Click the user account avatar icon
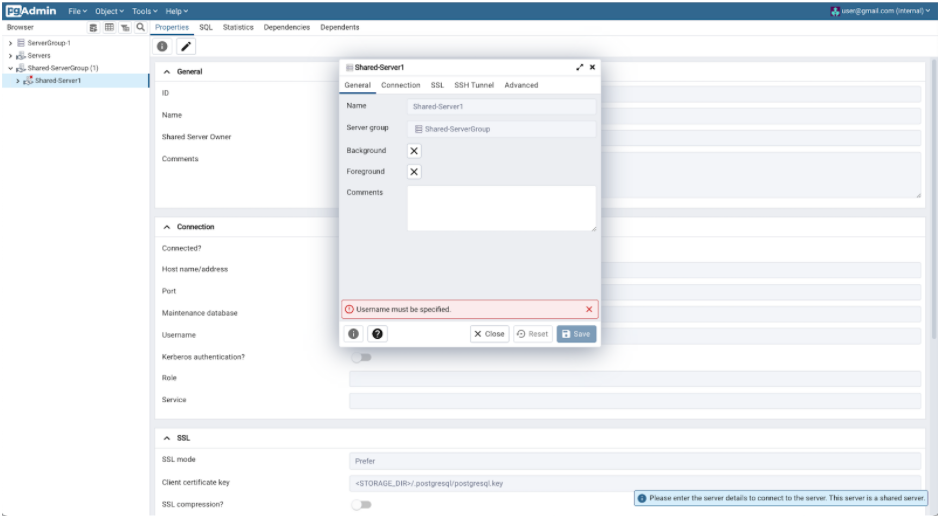Viewport: 939px width, 517px height. pos(835,11)
